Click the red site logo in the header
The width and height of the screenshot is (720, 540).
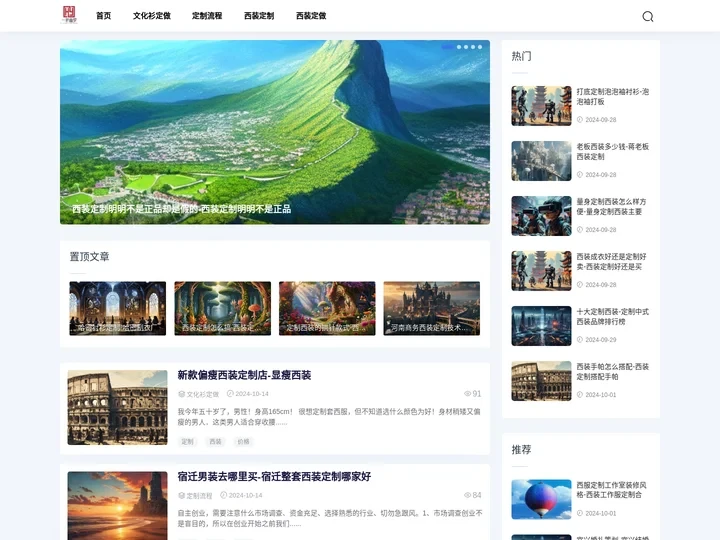click(x=69, y=15)
